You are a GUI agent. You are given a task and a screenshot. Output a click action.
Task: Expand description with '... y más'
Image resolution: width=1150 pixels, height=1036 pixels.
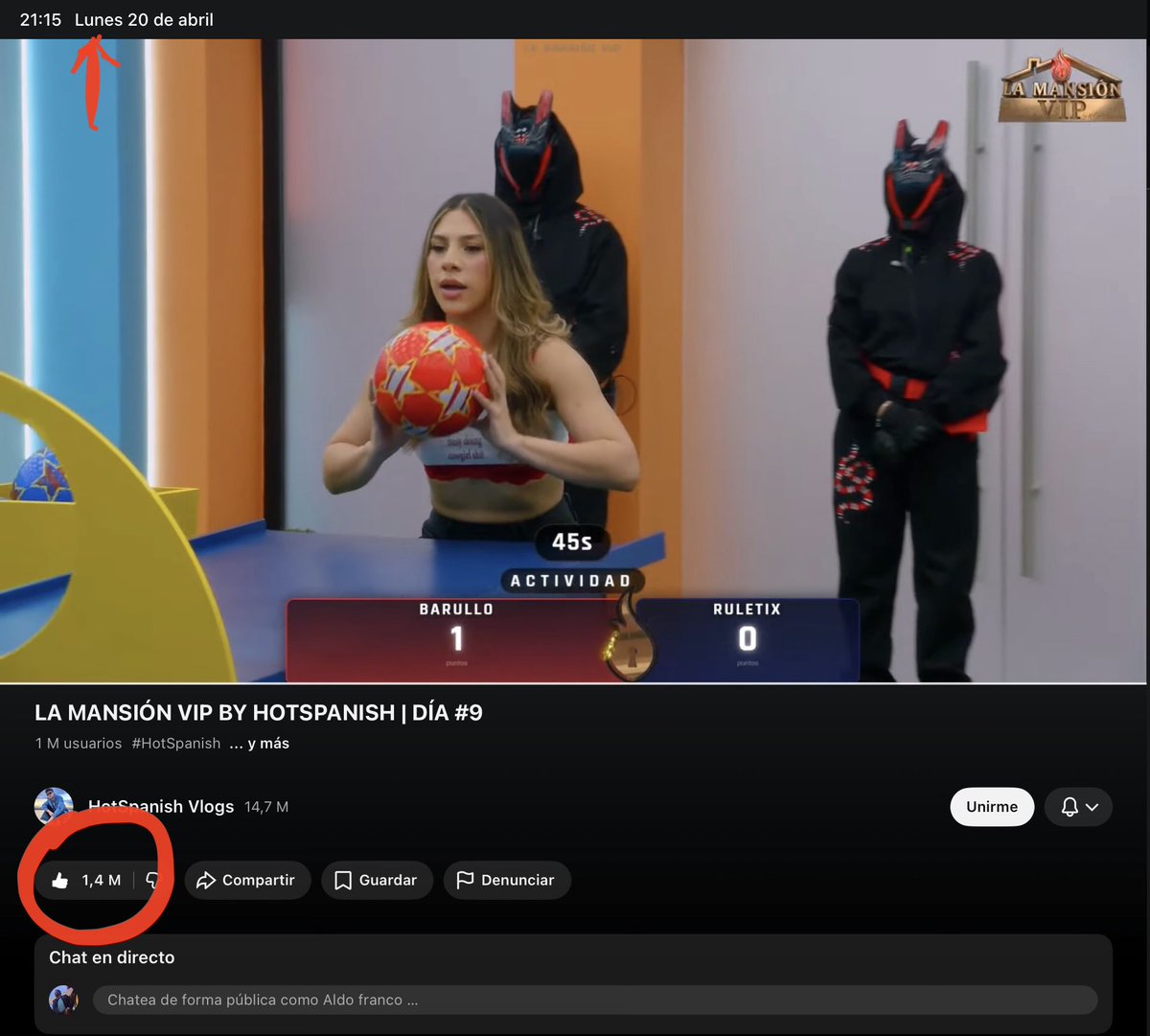(x=260, y=744)
